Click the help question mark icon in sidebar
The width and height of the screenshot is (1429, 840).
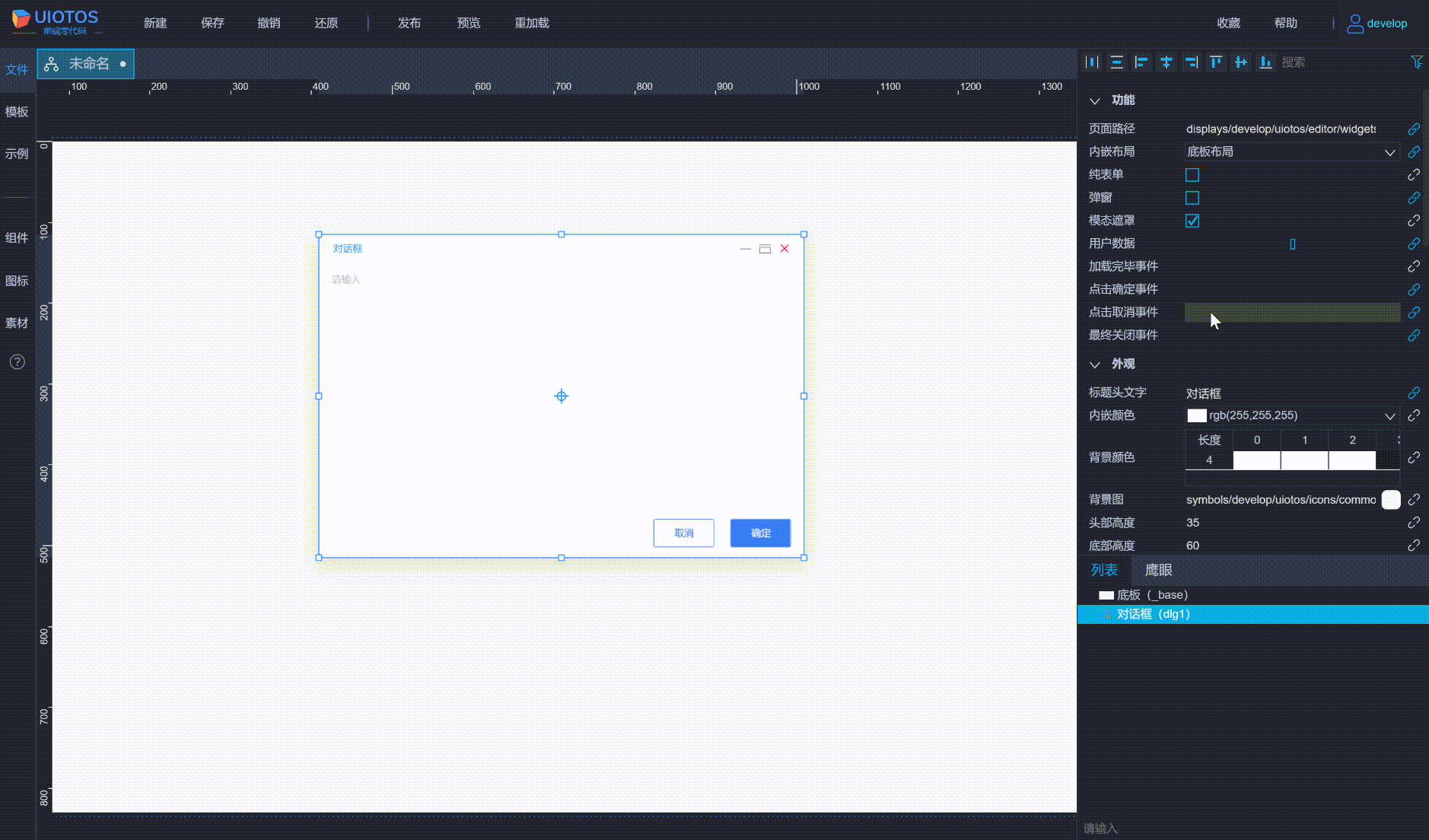coord(18,362)
